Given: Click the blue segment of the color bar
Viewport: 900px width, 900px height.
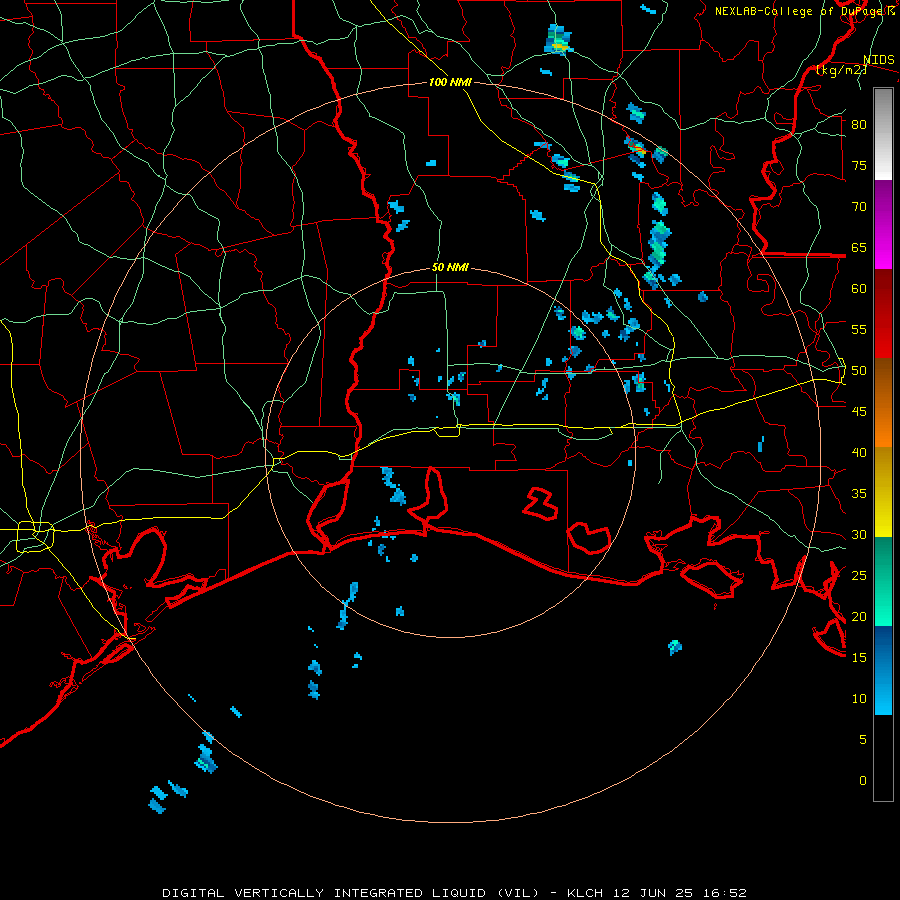Looking at the screenshot, I should [x=883, y=670].
